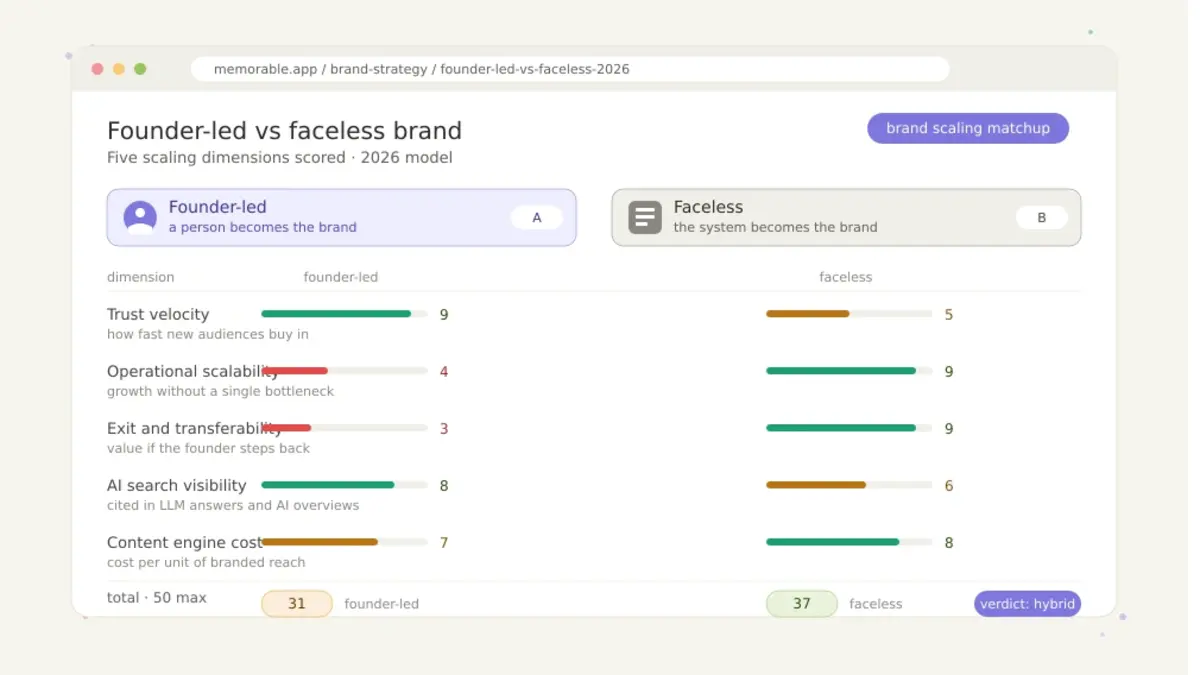
Task: Click the AI search visibility label
Action: coord(177,485)
